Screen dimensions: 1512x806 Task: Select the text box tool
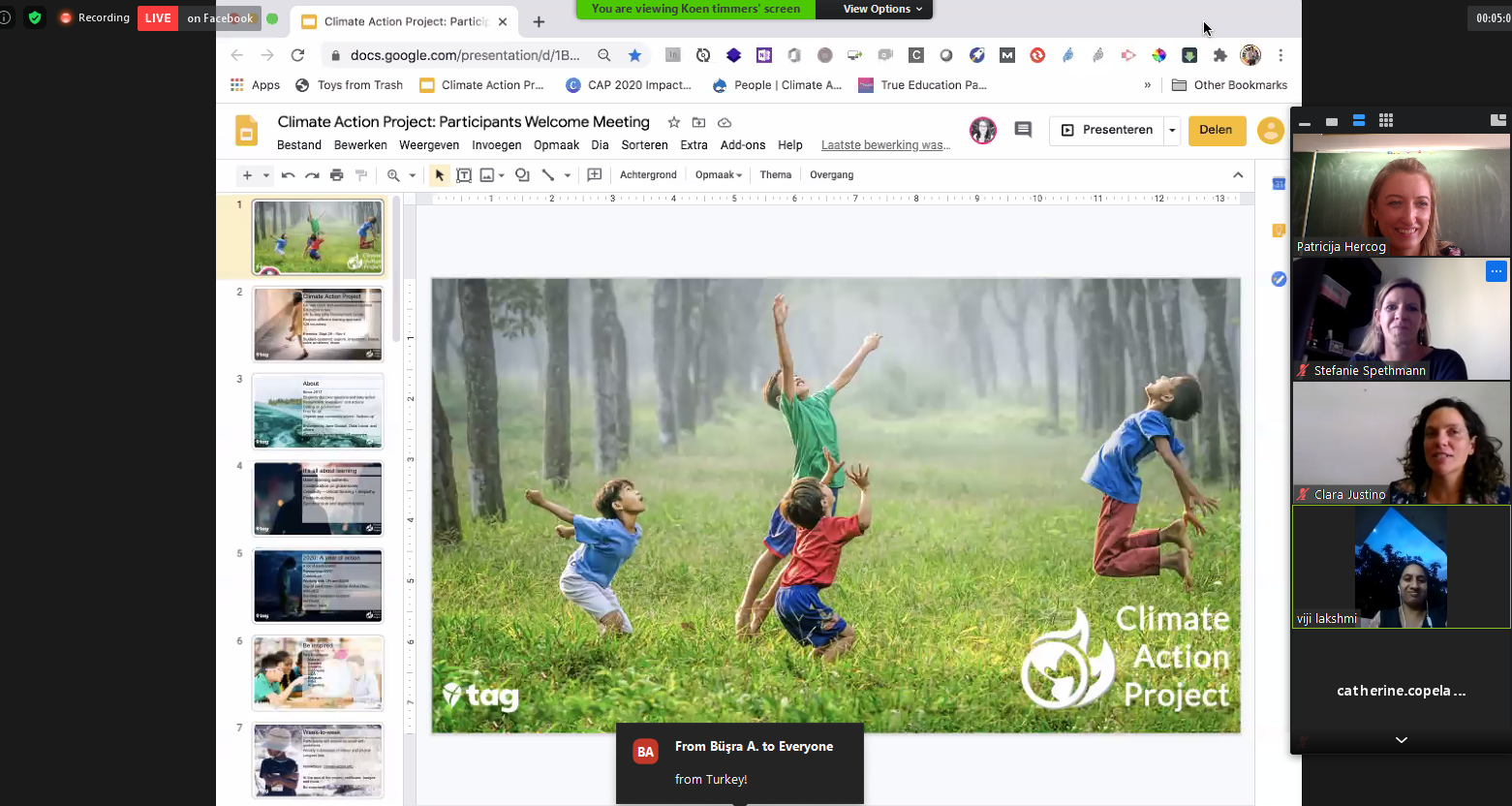point(464,175)
